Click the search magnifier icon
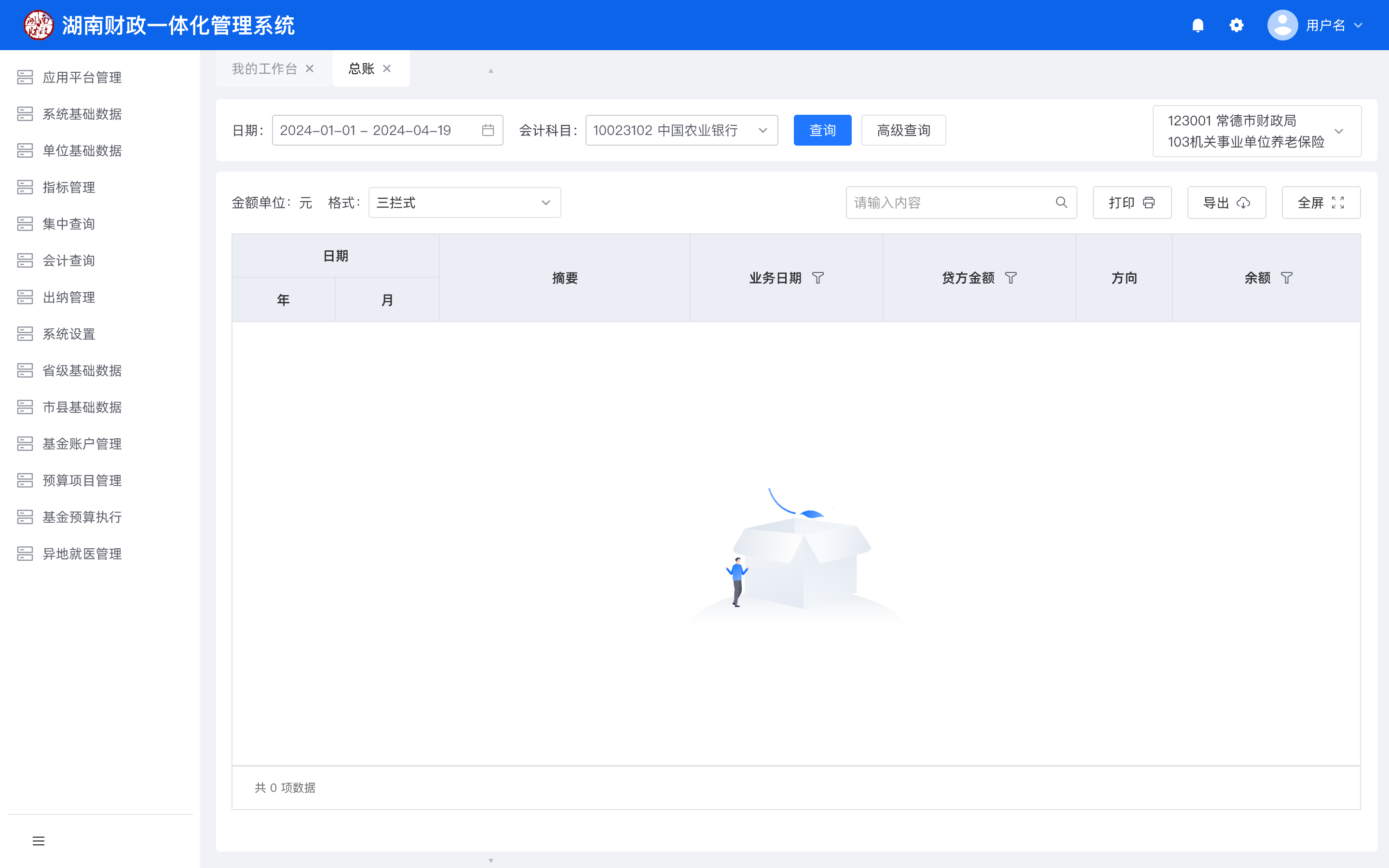The image size is (1389, 868). (1061, 203)
